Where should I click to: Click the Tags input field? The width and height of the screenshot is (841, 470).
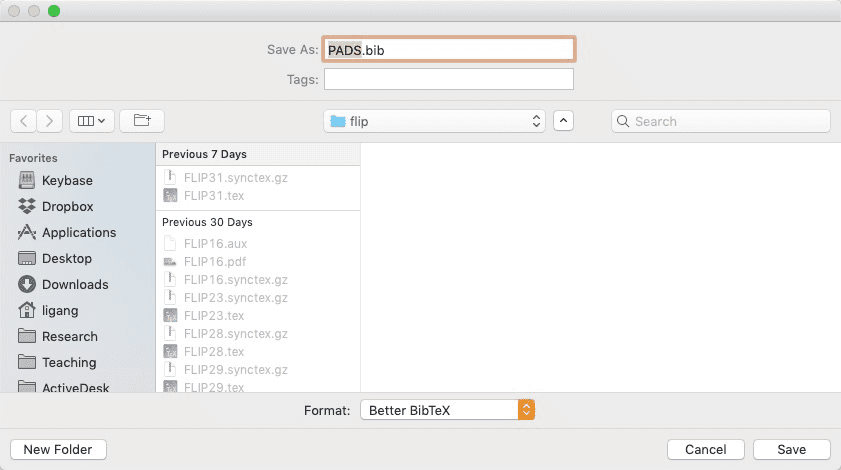point(449,79)
